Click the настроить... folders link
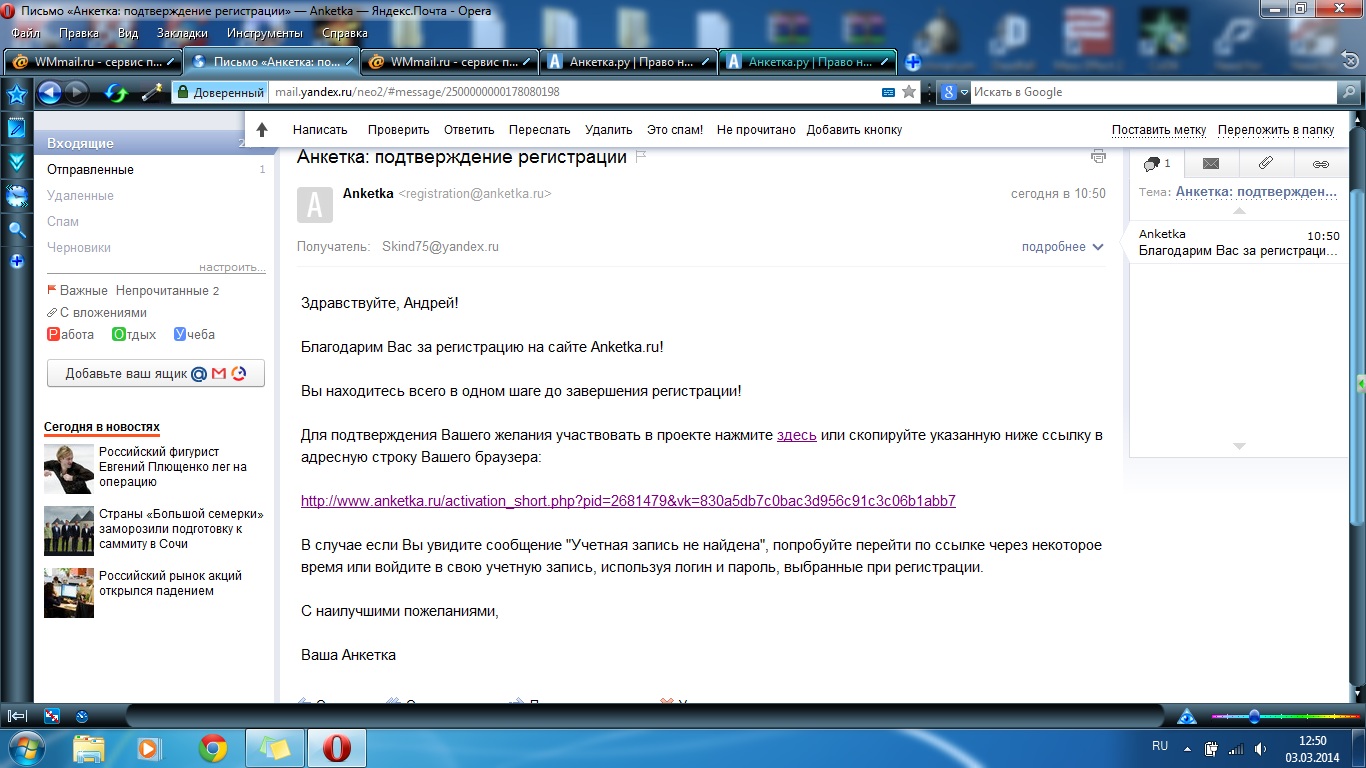 pyautogui.click(x=232, y=268)
